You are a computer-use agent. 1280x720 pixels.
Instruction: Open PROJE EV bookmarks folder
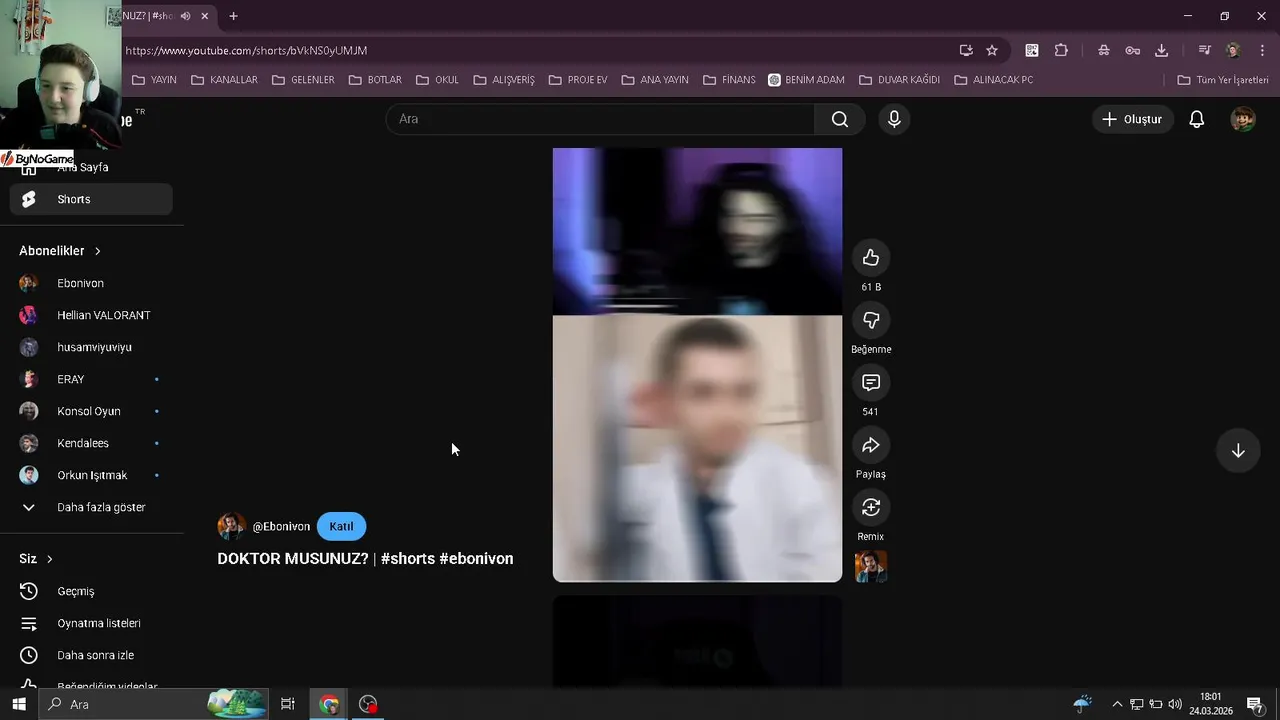coord(577,80)
